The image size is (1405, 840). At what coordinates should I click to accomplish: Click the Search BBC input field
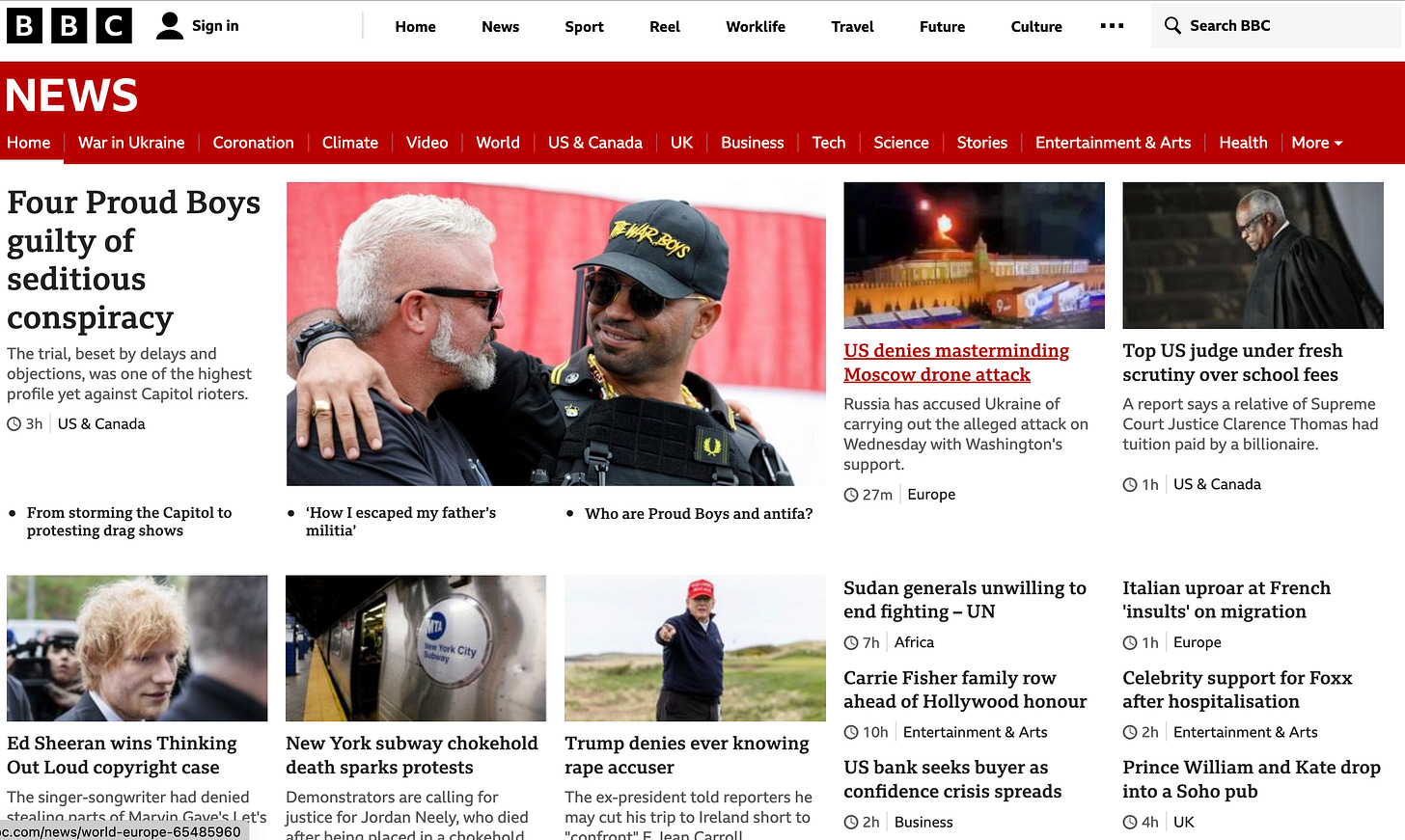(x=1278, y=26)
